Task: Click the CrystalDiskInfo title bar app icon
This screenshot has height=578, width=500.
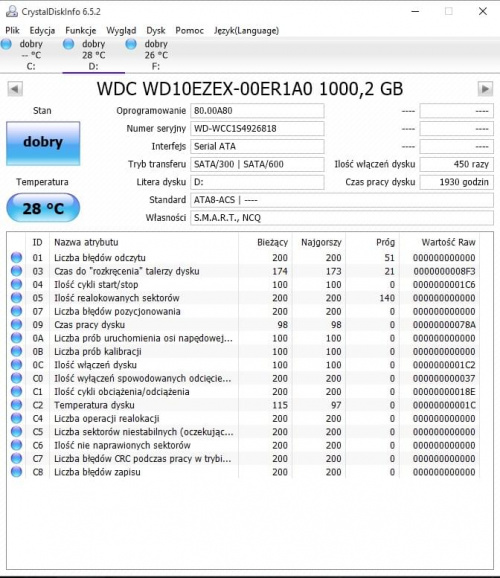Action: (x=12, y=11)
